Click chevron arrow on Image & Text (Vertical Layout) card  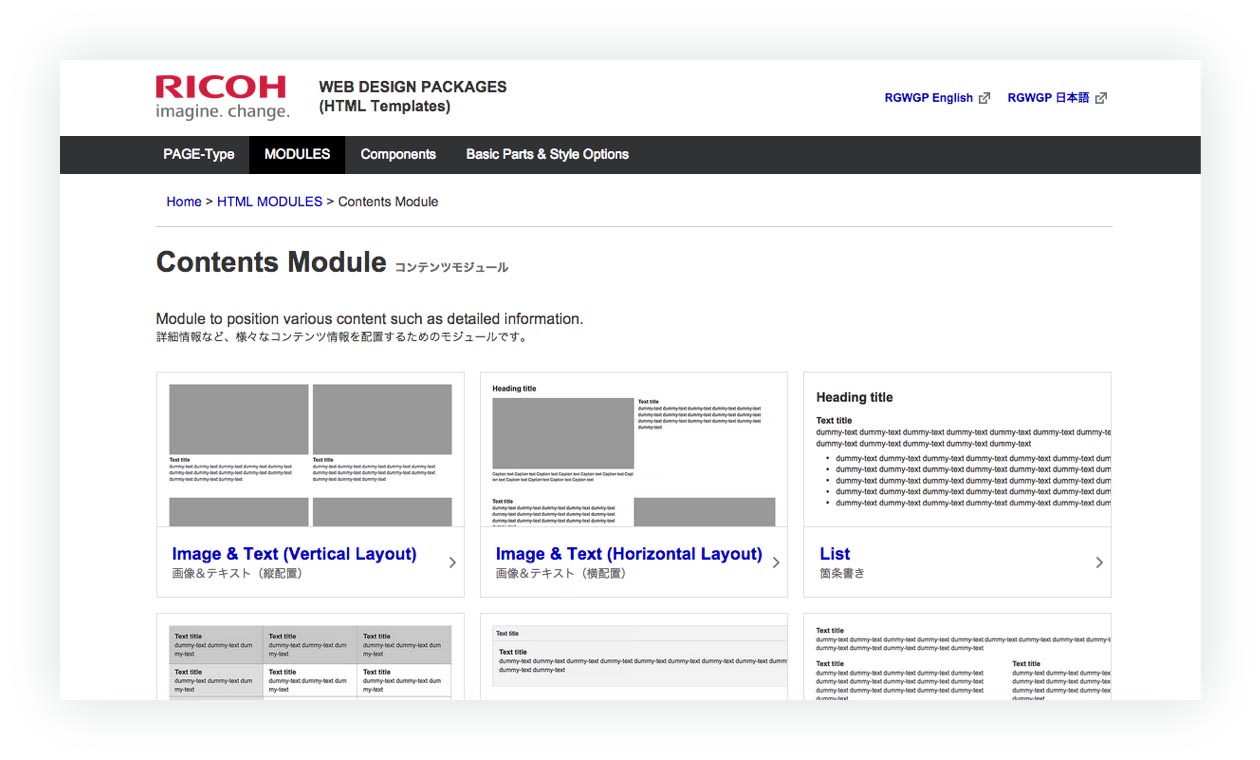pyautogui.click(x=452, y=562)
